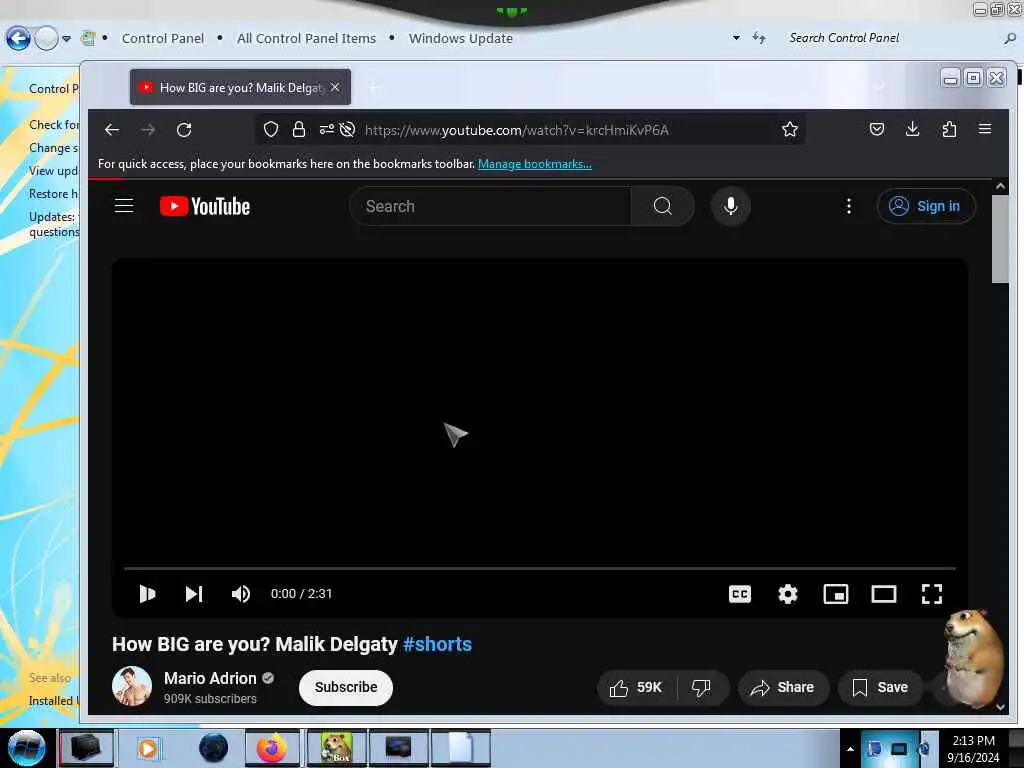Click the video progress bar
The height and width of the screenshot is (768, 1024).
coord(539,569)
